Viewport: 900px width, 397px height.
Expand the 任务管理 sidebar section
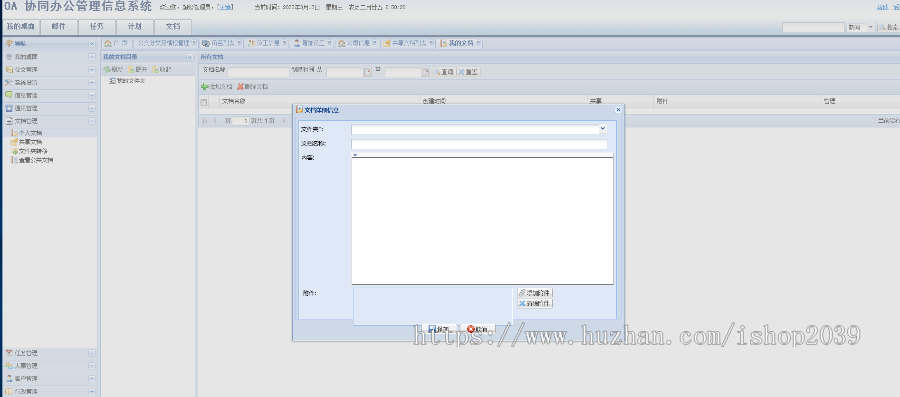92,353
